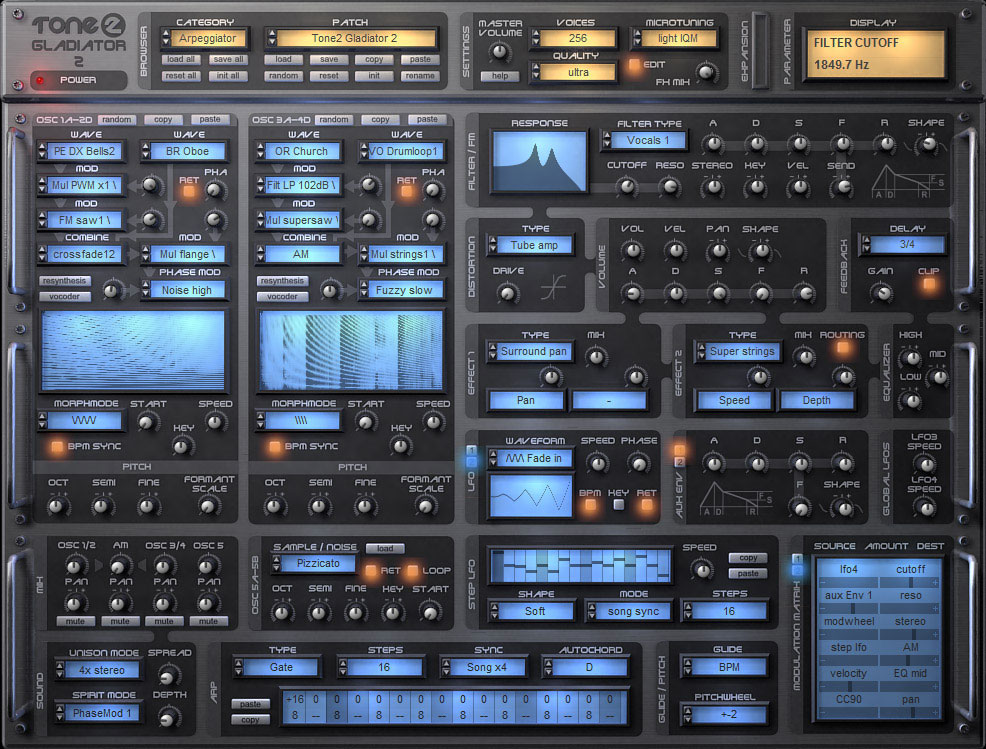Open the Microtuning dropdown light IQM

(674, 38)
